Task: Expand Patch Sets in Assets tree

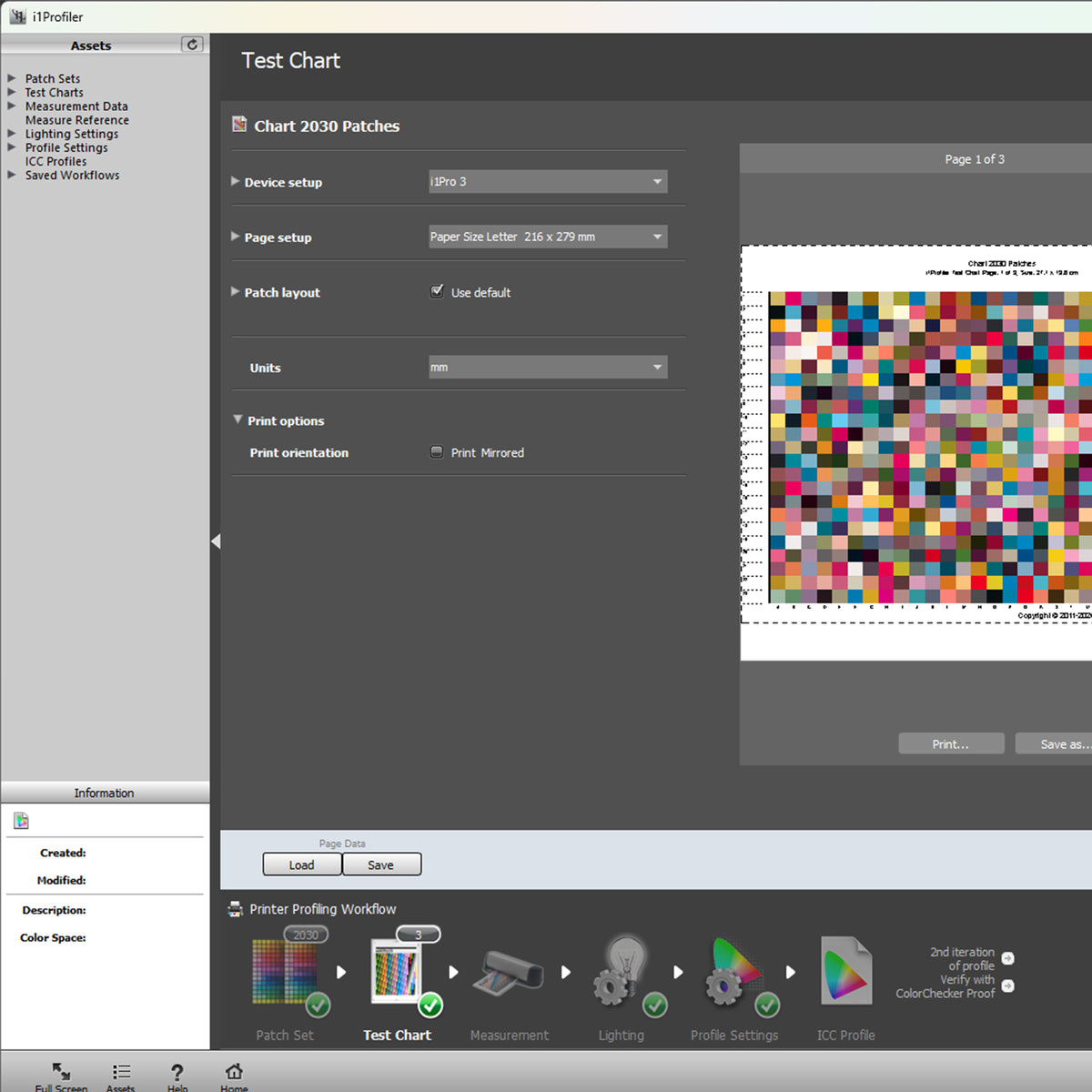Action: 12,78
